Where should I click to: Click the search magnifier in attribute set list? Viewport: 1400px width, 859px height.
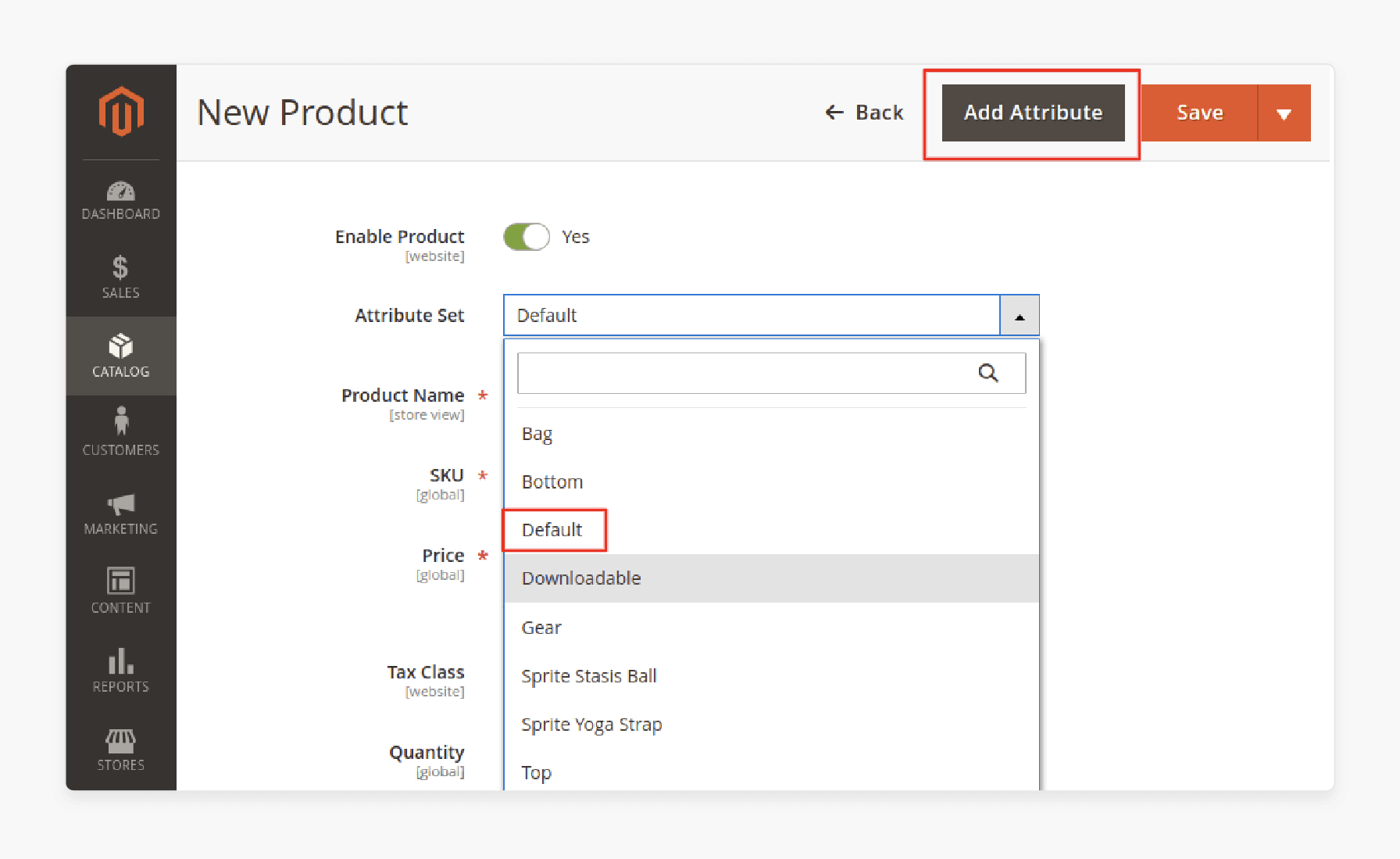tap(988, 373)
